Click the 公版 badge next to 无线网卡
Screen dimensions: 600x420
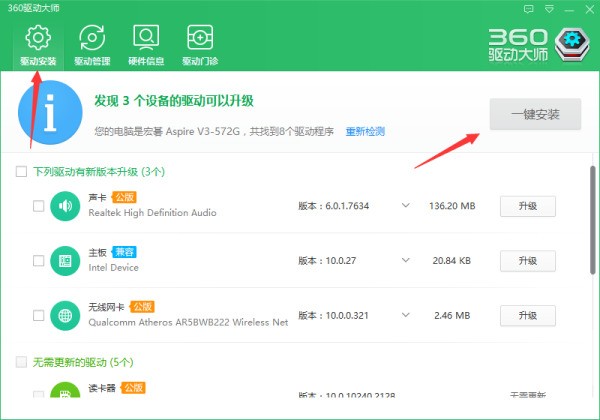[x=142, y=307]
